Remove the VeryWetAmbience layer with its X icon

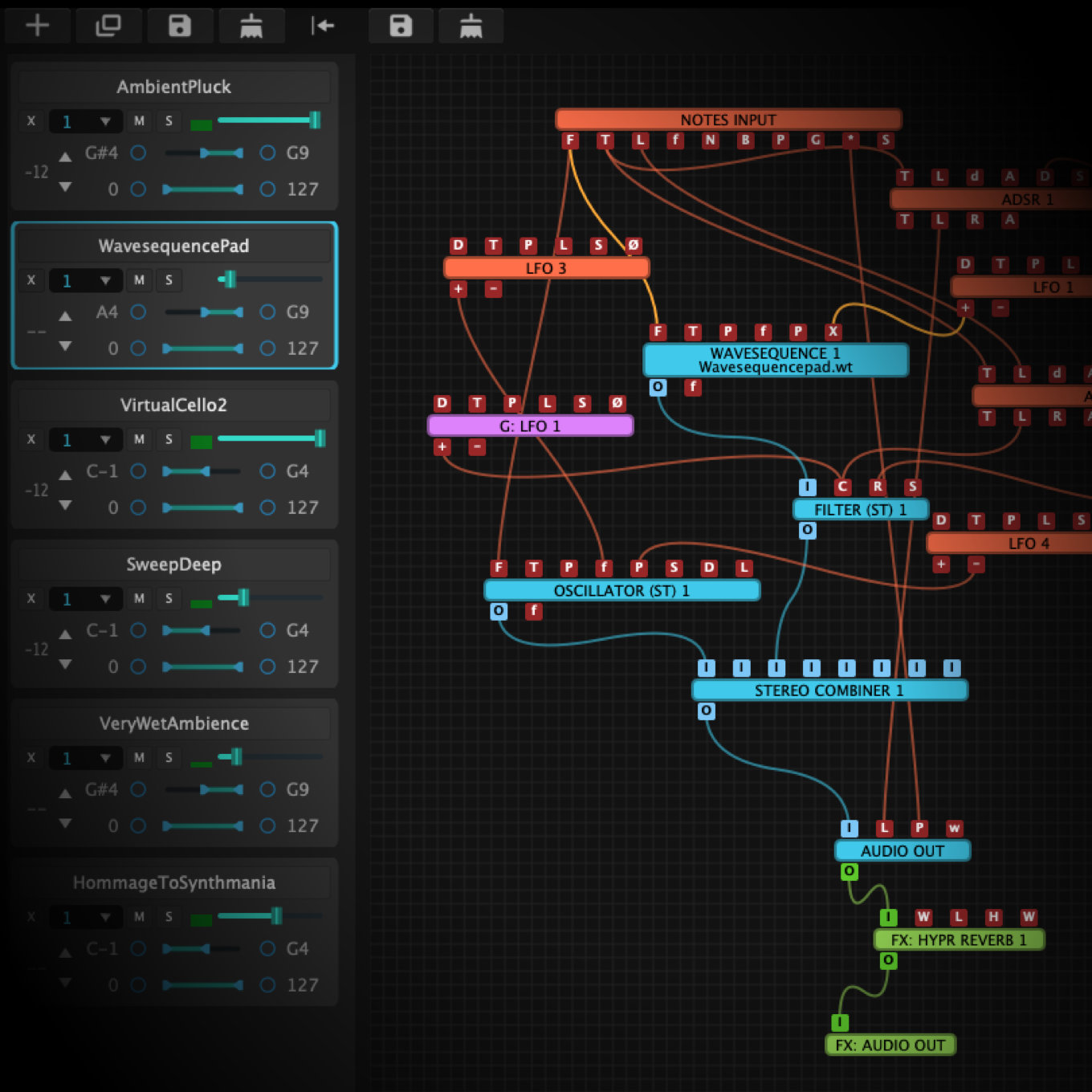[31, 757]
